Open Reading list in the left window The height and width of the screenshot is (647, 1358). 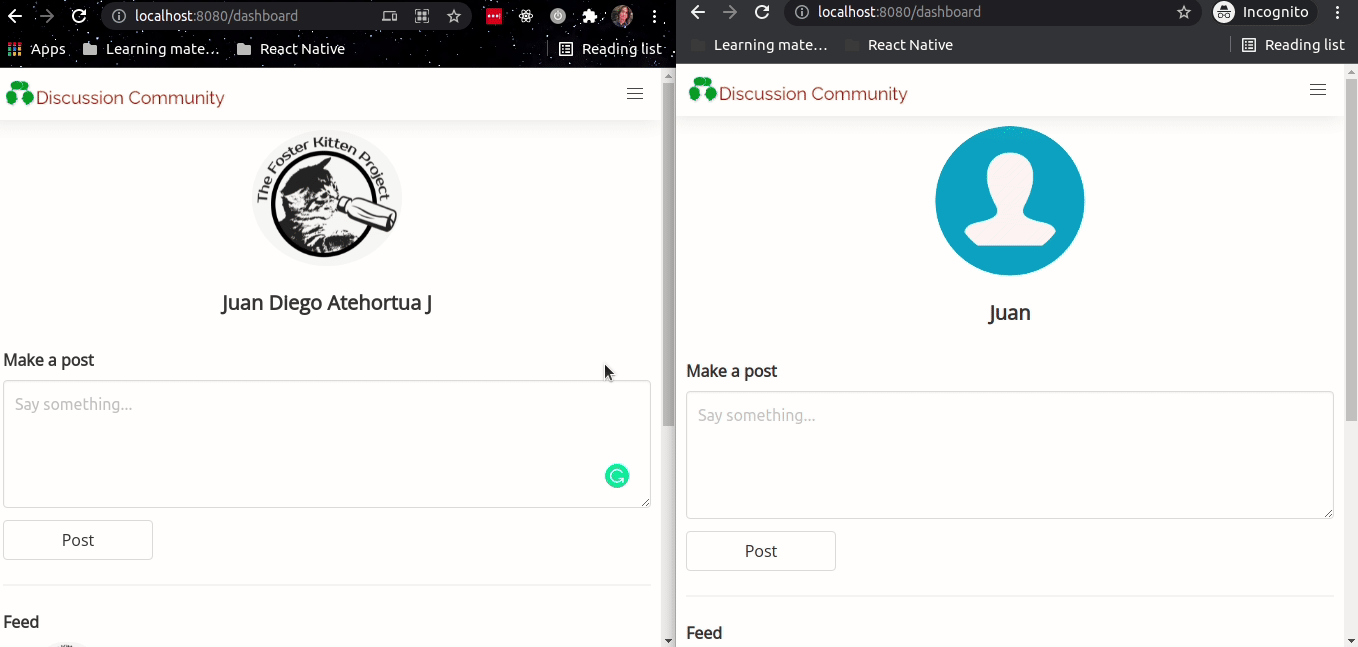click(x=610, y=49)
